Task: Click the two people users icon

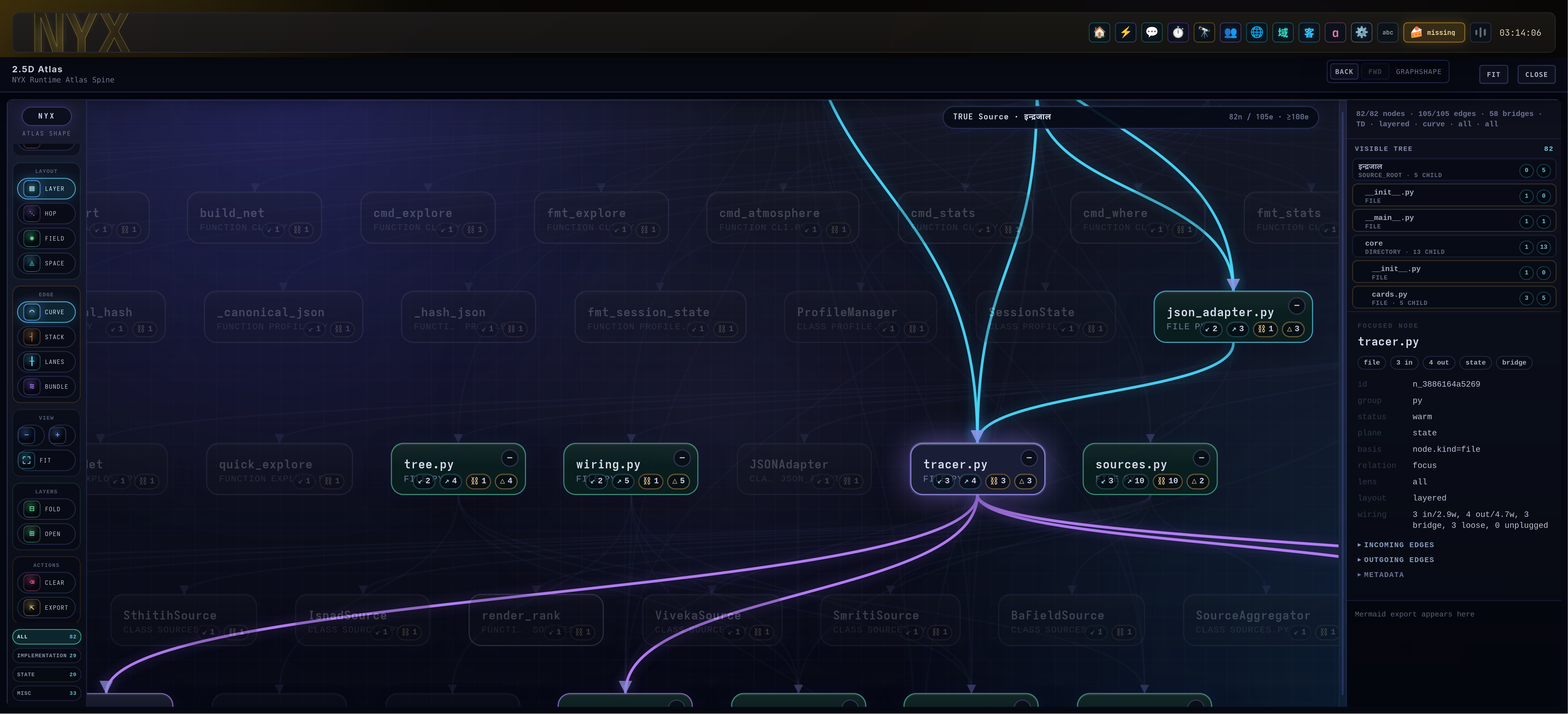Action: pos(1230,32)
